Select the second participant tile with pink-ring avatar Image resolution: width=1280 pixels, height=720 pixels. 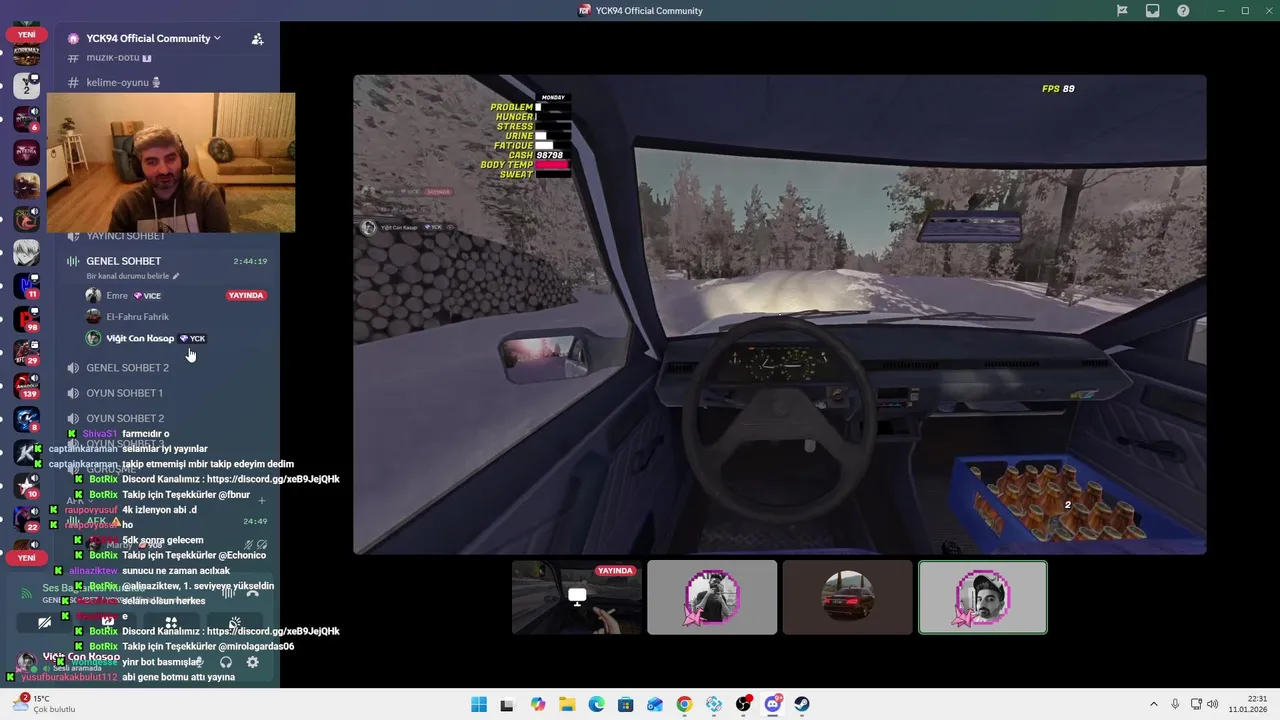coord(712,597)
